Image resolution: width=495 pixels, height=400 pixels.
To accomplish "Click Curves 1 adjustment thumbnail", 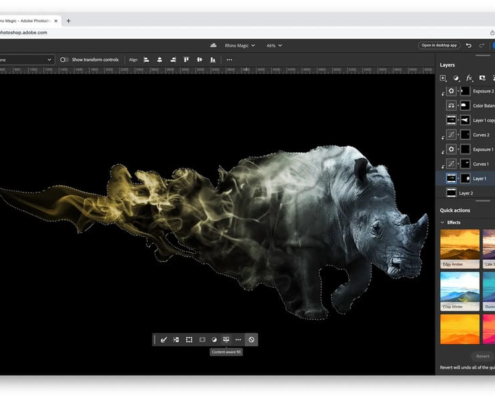I will pos(451,164).
